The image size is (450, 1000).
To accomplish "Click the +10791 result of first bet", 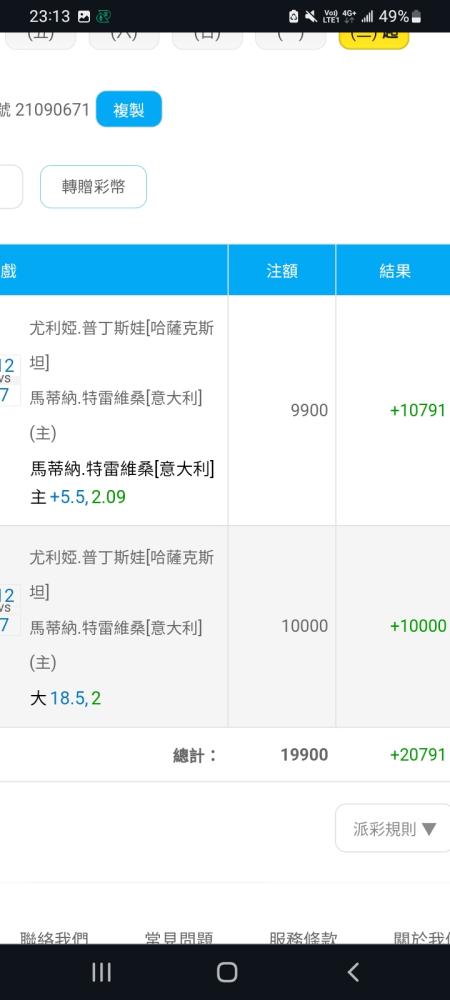I will (x=417, y=410).
